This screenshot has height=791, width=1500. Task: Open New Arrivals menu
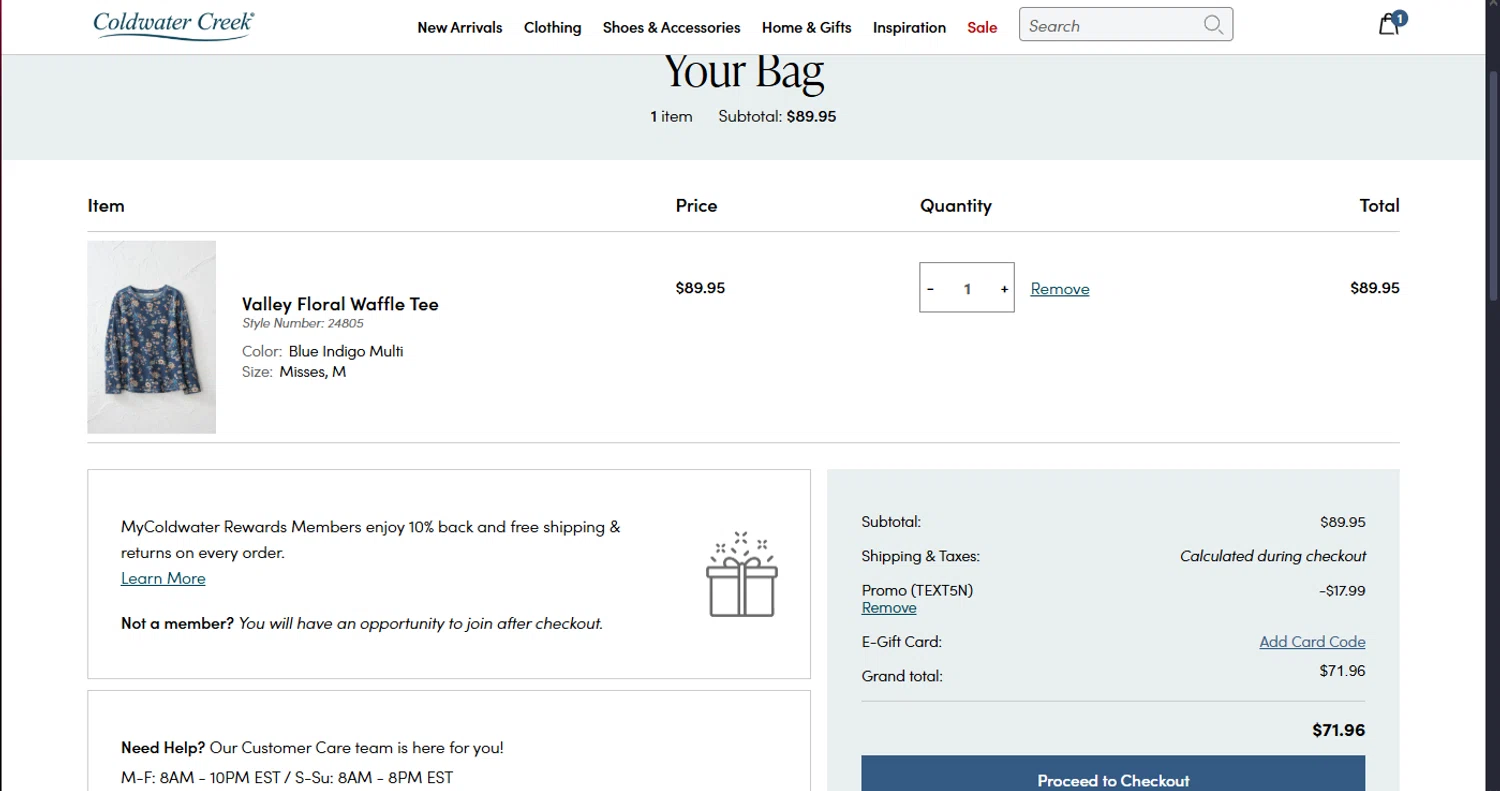tap(460, 27)
